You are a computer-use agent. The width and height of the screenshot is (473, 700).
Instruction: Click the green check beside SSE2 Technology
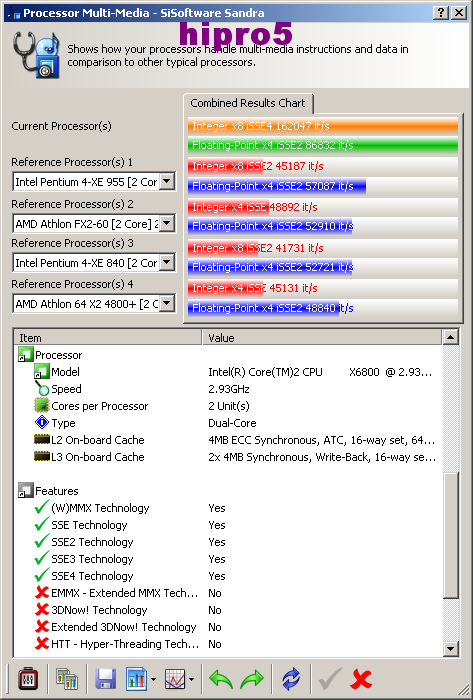tap(41, 541)
